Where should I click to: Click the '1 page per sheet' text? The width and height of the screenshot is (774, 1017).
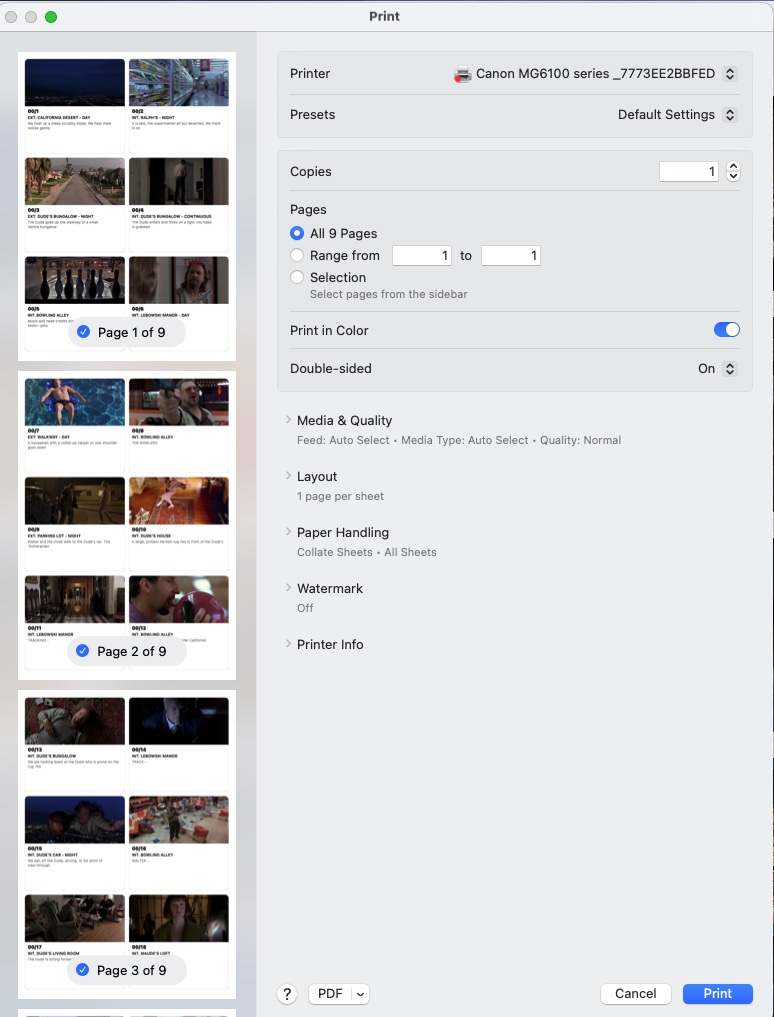point(340,496)
